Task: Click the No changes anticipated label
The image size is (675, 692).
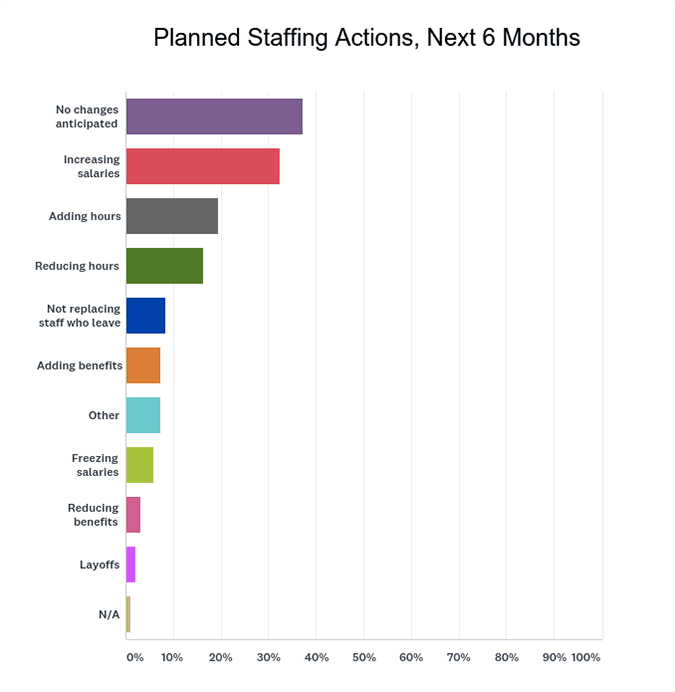Action: [87, 117]
